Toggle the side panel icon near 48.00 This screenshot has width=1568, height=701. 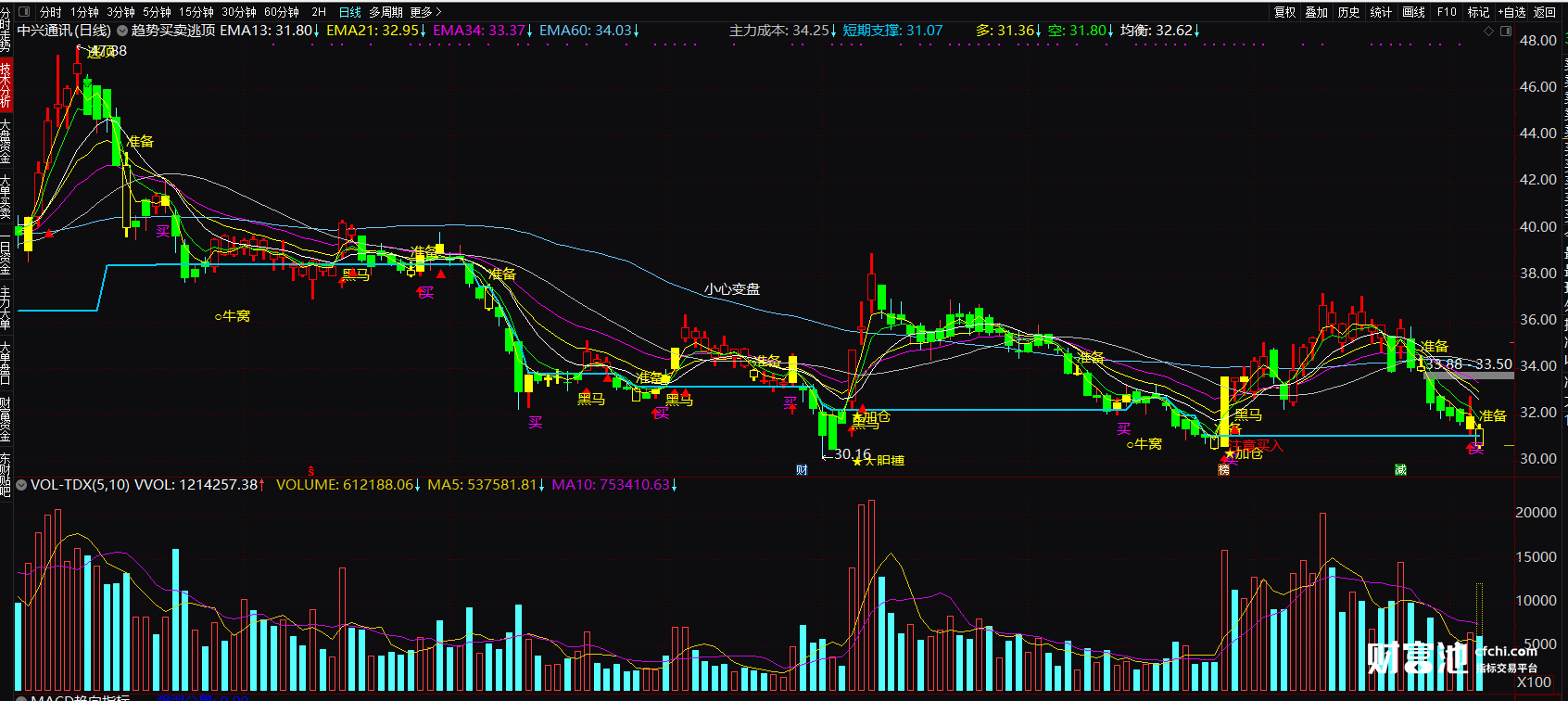coord(1505,31)
